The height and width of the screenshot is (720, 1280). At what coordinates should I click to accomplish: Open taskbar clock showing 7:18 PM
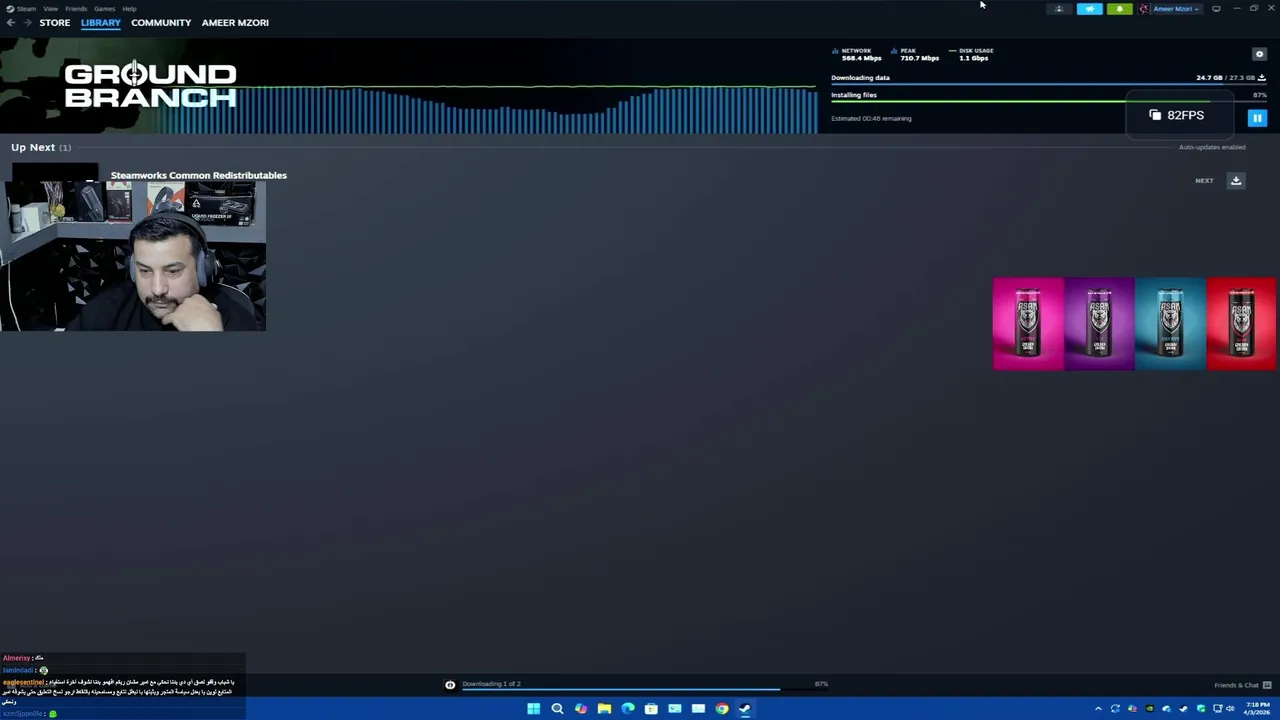[1257, 709]
